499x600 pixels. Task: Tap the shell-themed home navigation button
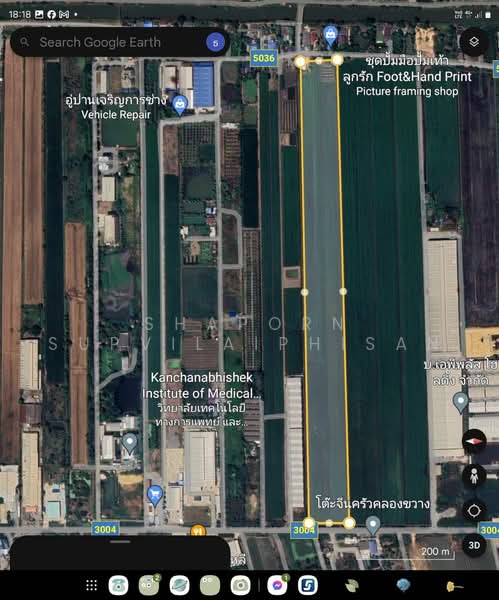(x=403, y=585)
